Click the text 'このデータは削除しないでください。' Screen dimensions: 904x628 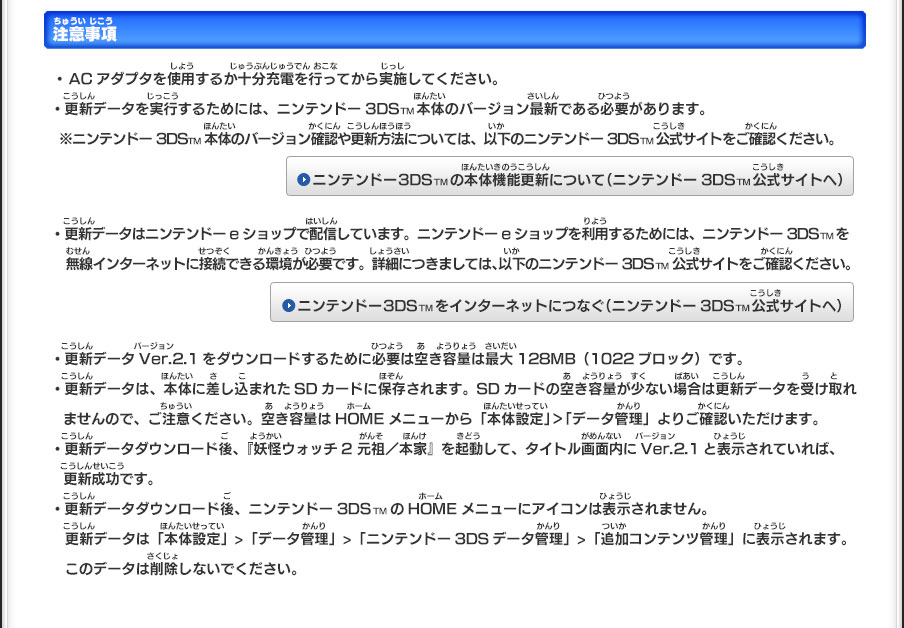coord(182,569)
